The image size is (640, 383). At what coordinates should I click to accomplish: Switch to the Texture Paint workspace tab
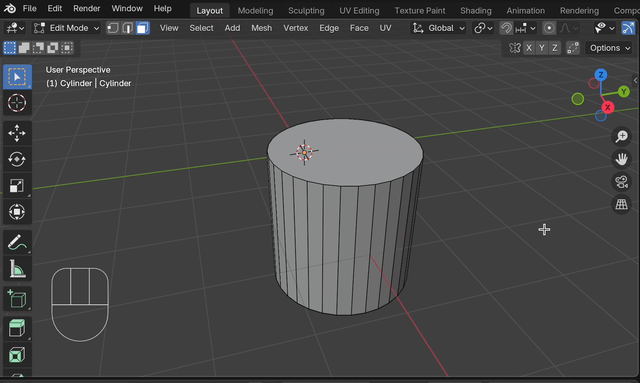pyautogui.click(x=420, y=11)
